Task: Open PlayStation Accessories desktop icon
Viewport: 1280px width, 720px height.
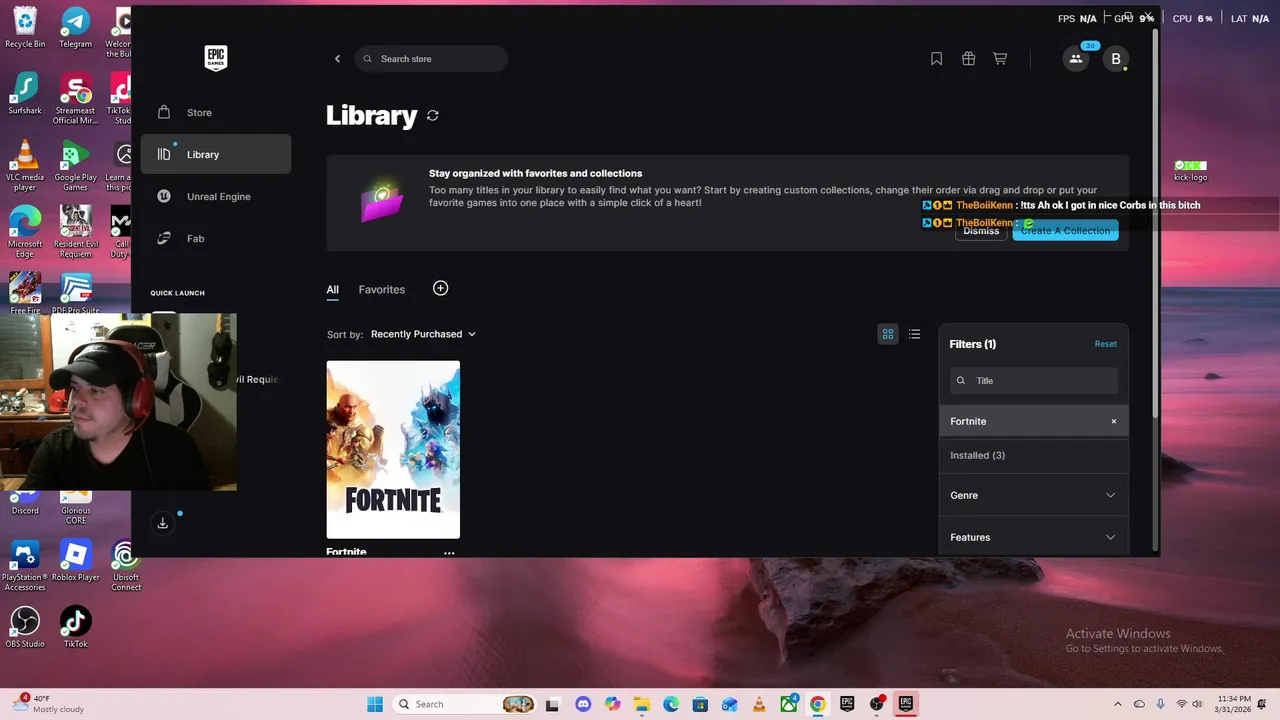Action: [x=25, y=565]
